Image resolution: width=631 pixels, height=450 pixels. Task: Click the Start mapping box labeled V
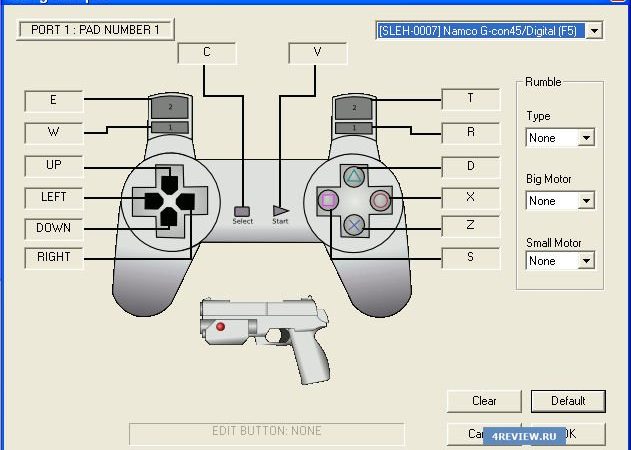317,53
